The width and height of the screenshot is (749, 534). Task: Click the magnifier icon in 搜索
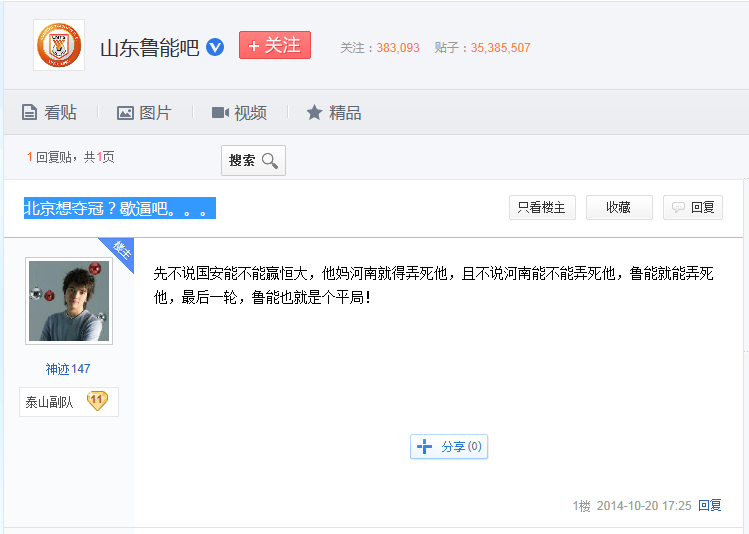pos(270,161)
